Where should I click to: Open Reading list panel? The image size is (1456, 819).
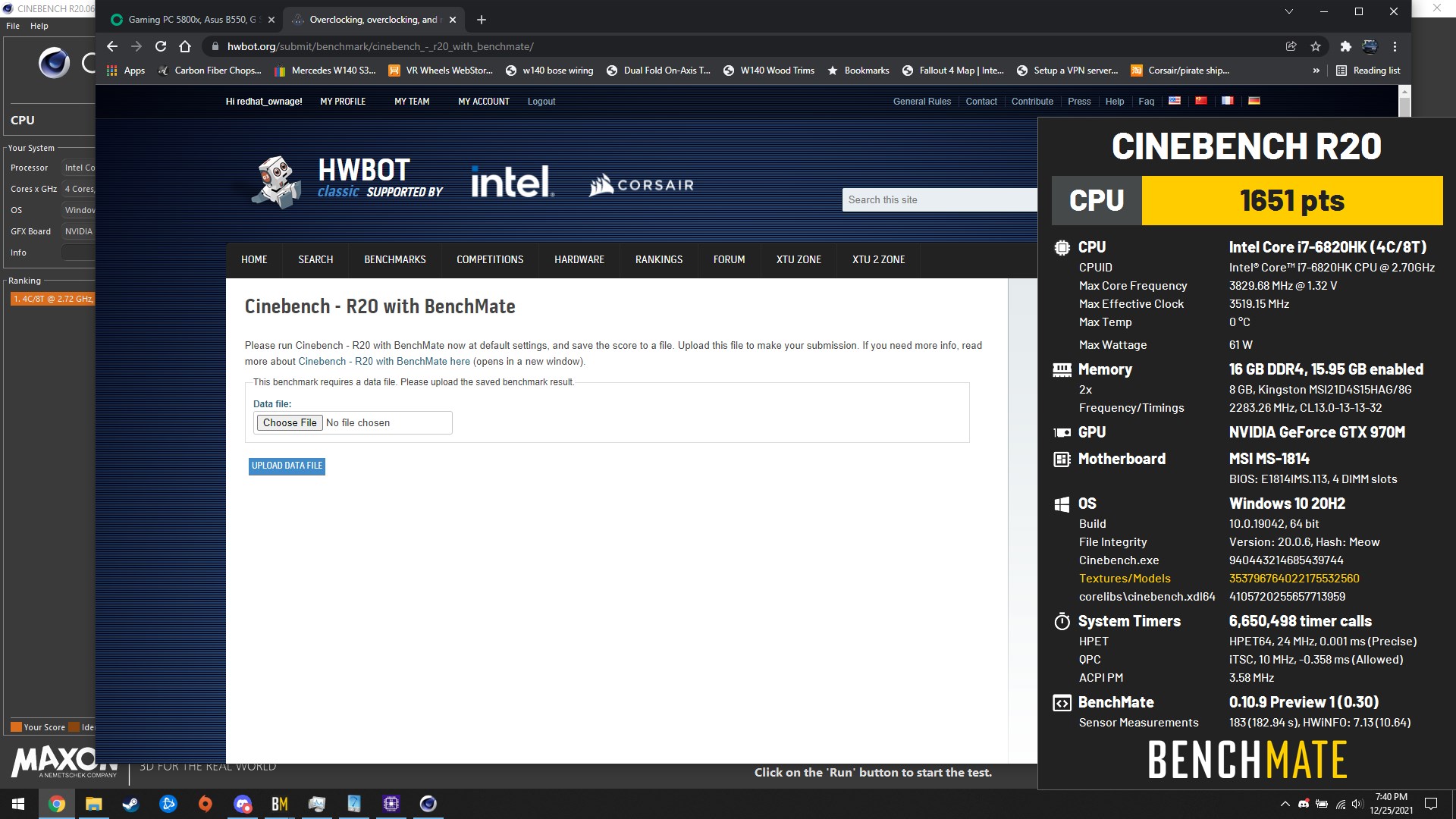tap(1368, 71)
